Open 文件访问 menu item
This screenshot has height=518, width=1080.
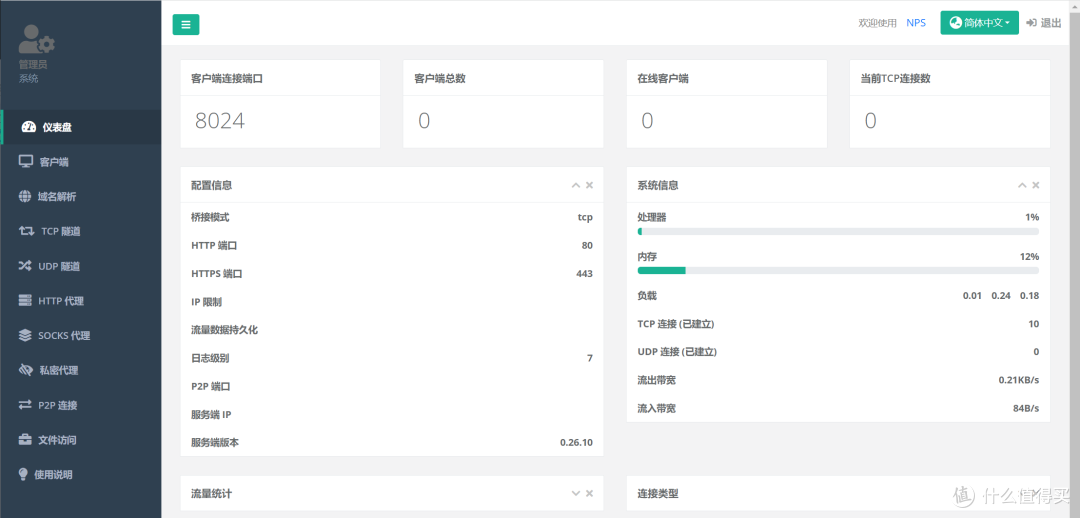[81, 439]
